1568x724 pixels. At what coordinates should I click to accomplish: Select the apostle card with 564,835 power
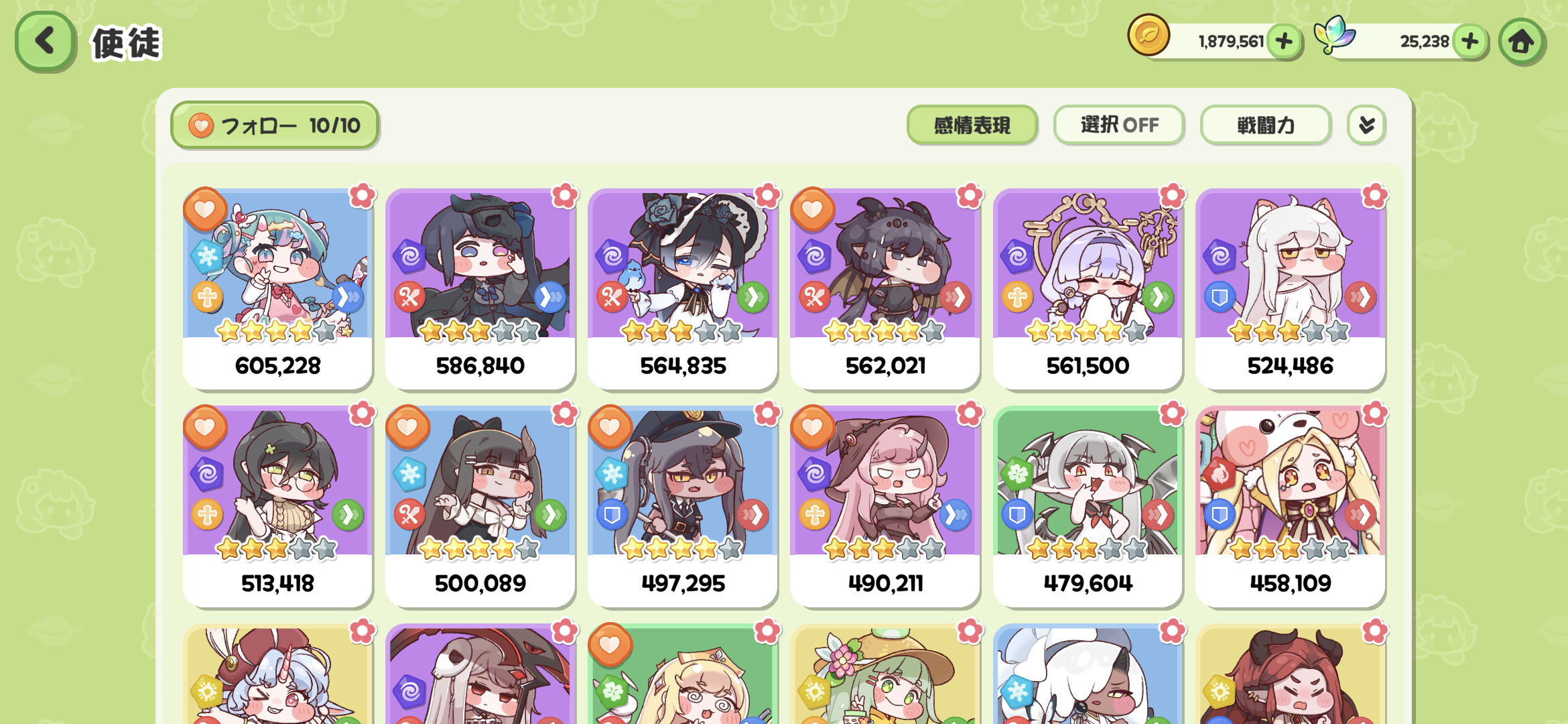(x=683, y=289)
